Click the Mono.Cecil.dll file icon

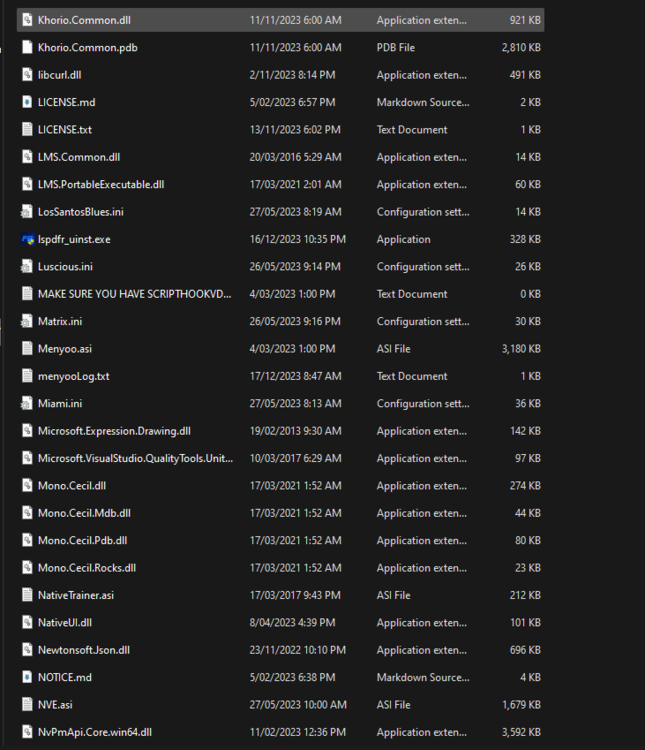[27, 485]
